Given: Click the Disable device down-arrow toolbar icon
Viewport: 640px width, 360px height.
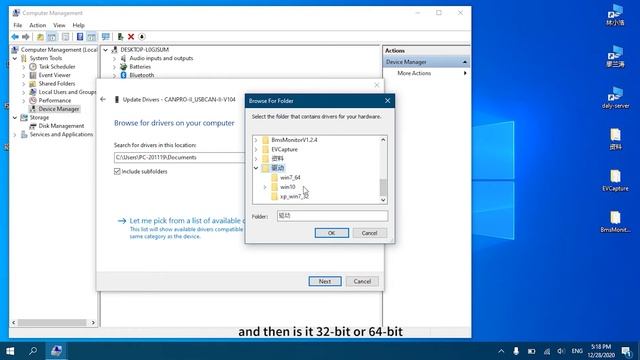Looking at the screenshot, I should (142, 37).
